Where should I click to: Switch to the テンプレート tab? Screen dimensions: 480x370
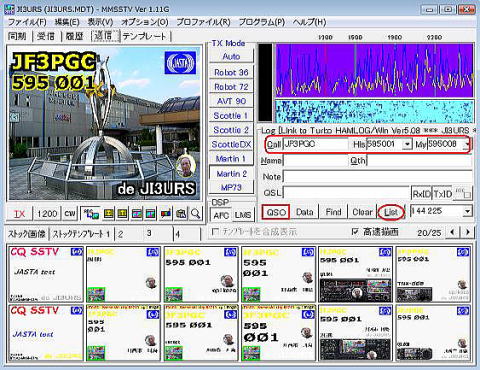point(144,36)
